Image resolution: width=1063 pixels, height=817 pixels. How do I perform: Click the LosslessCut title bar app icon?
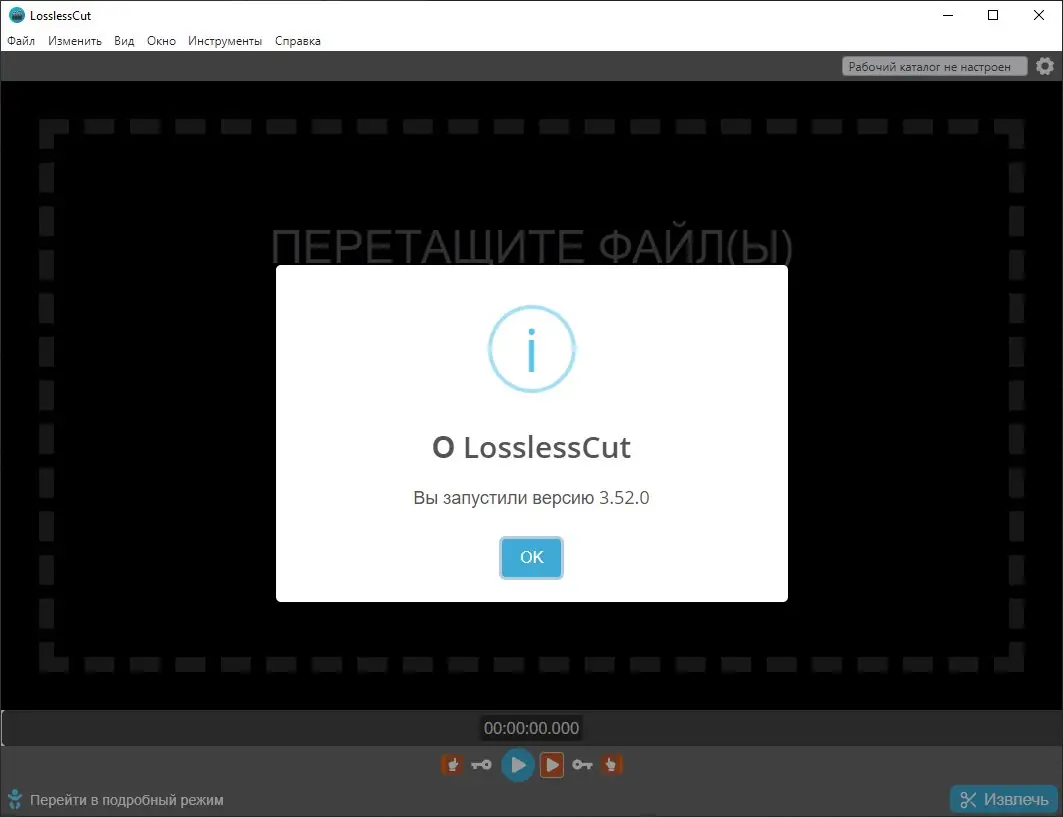click(x=16, y=15)
